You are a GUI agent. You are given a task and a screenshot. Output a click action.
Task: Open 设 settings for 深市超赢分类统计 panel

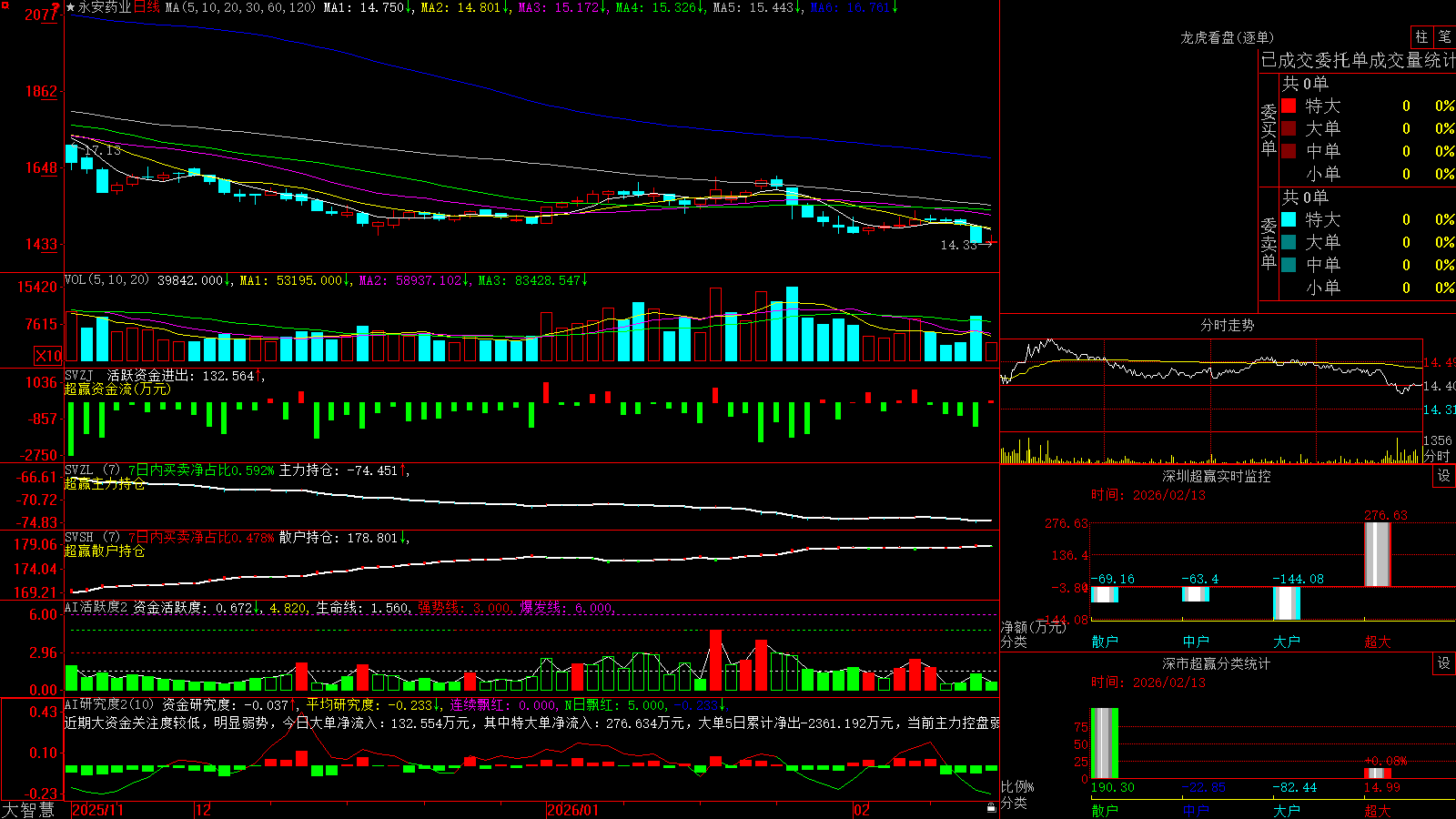tap(1444, 663)
